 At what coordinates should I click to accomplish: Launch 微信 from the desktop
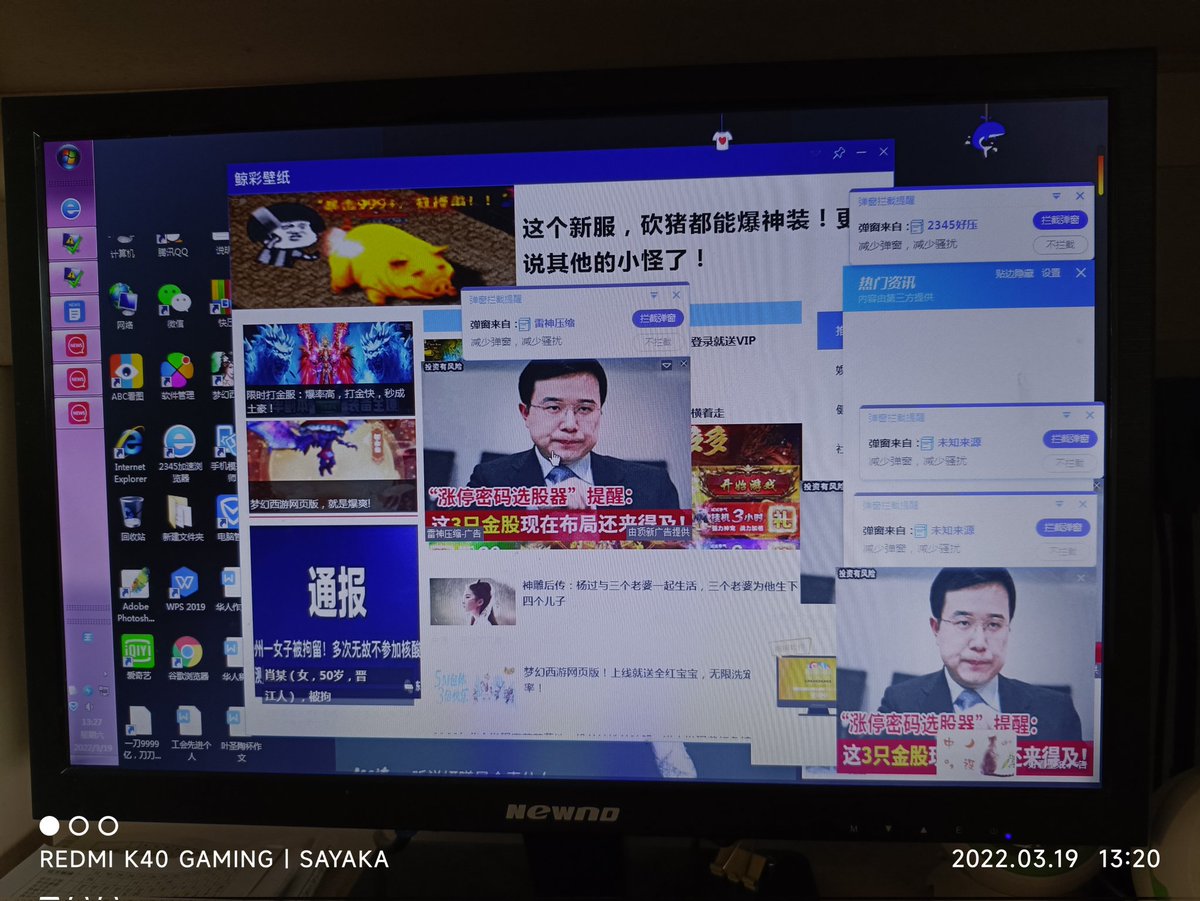coord(174,305)
